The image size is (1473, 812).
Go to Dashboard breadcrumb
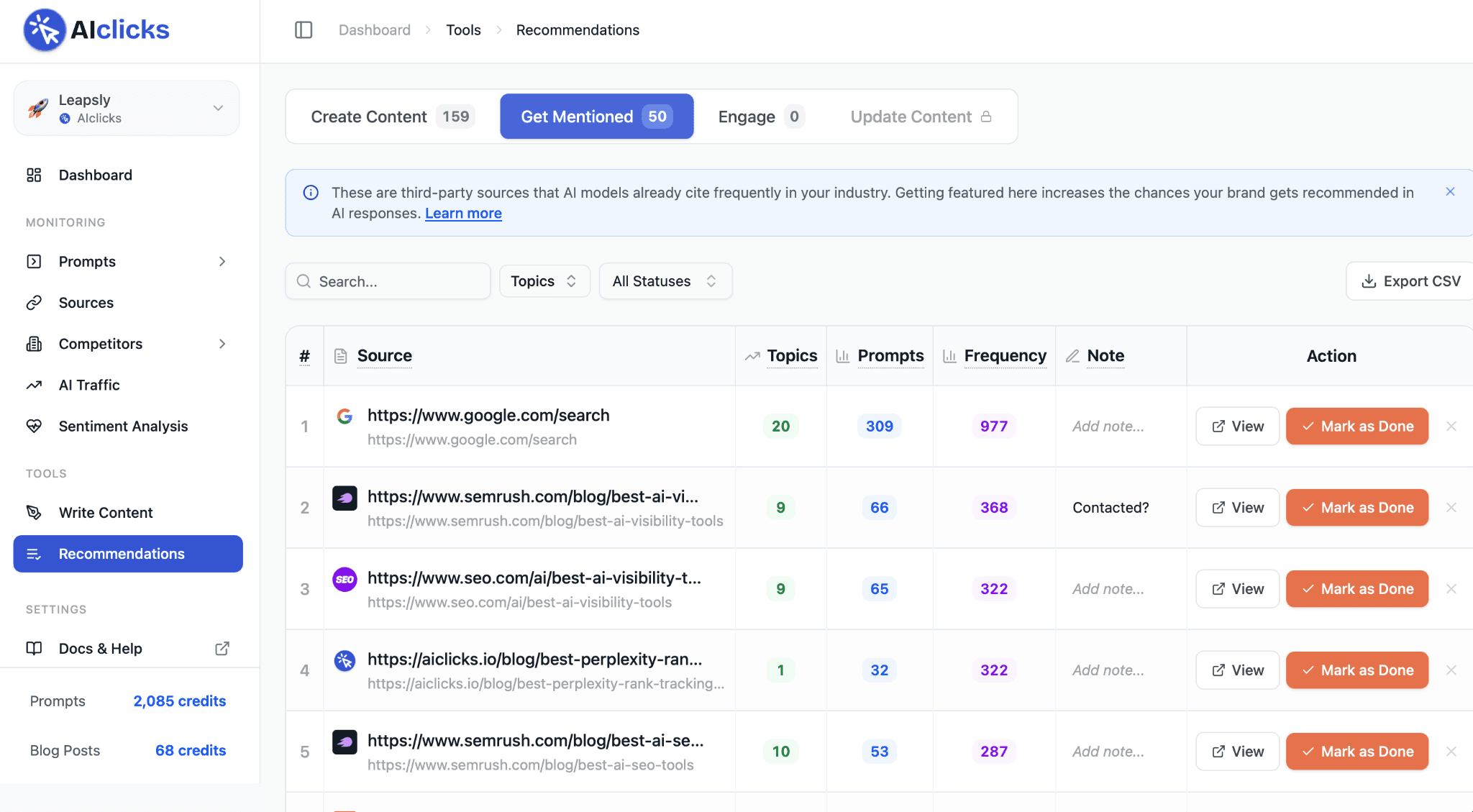pos(374,30)
